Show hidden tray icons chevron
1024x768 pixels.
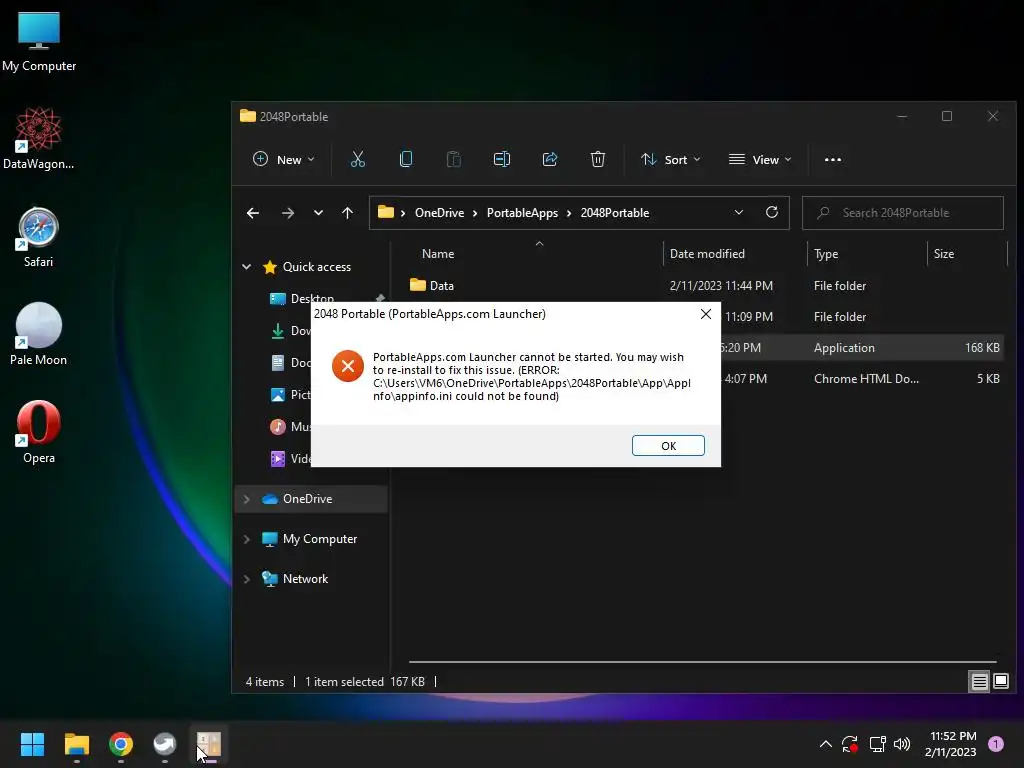(x=825, y=744)
